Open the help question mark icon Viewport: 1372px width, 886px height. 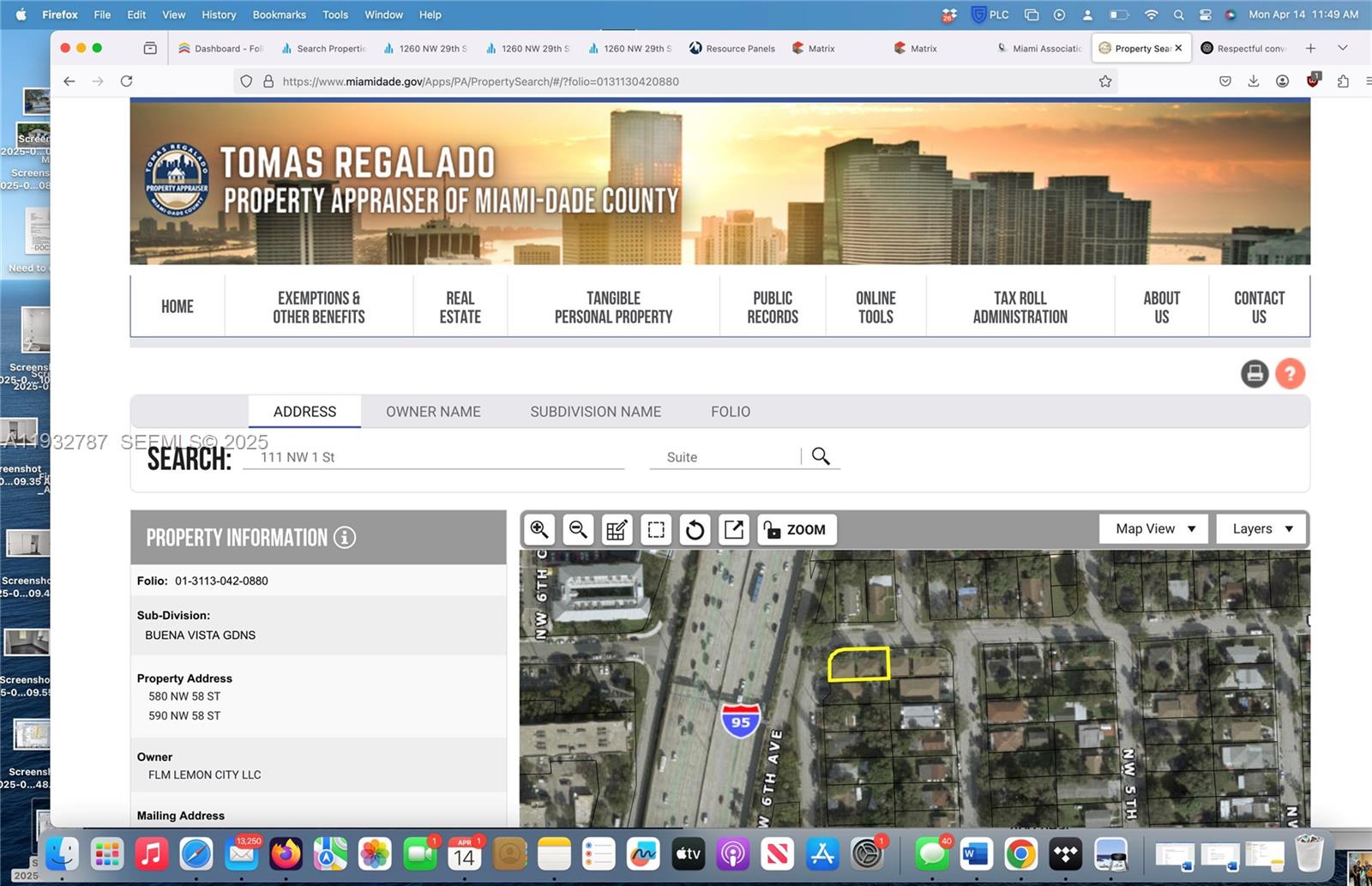[1291, 373]
